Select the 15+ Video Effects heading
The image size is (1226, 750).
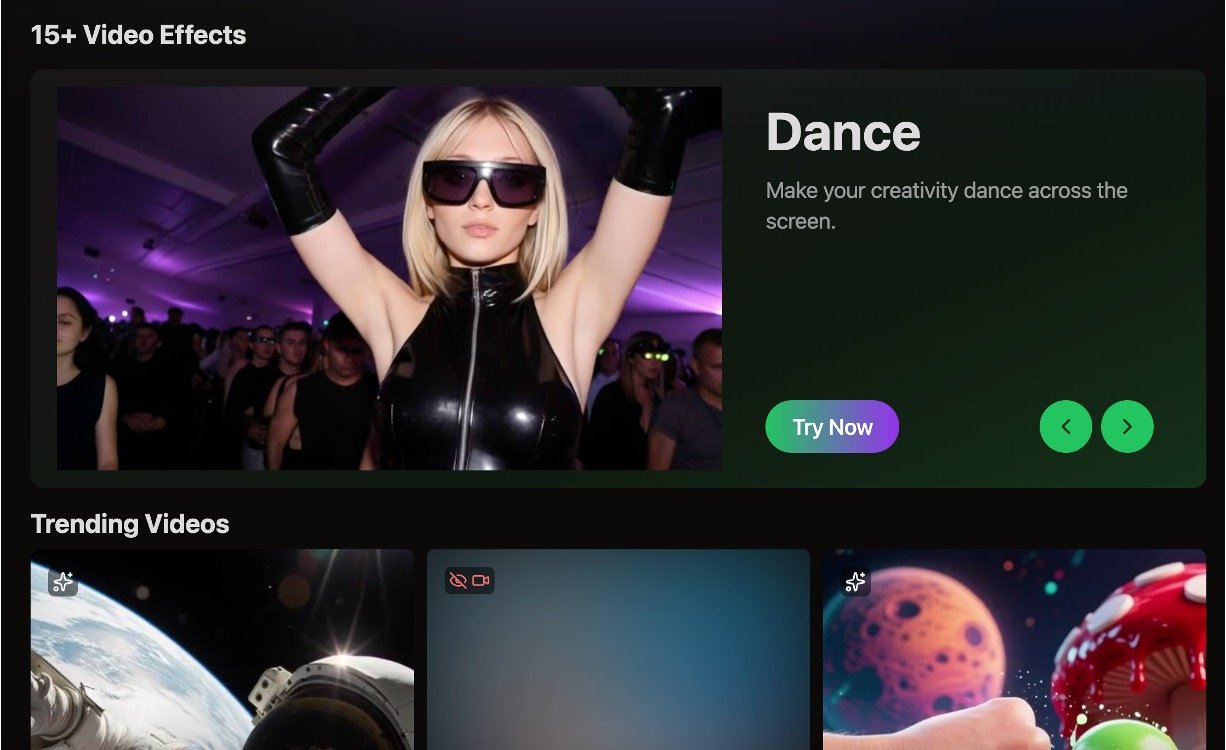coord(138,35)
